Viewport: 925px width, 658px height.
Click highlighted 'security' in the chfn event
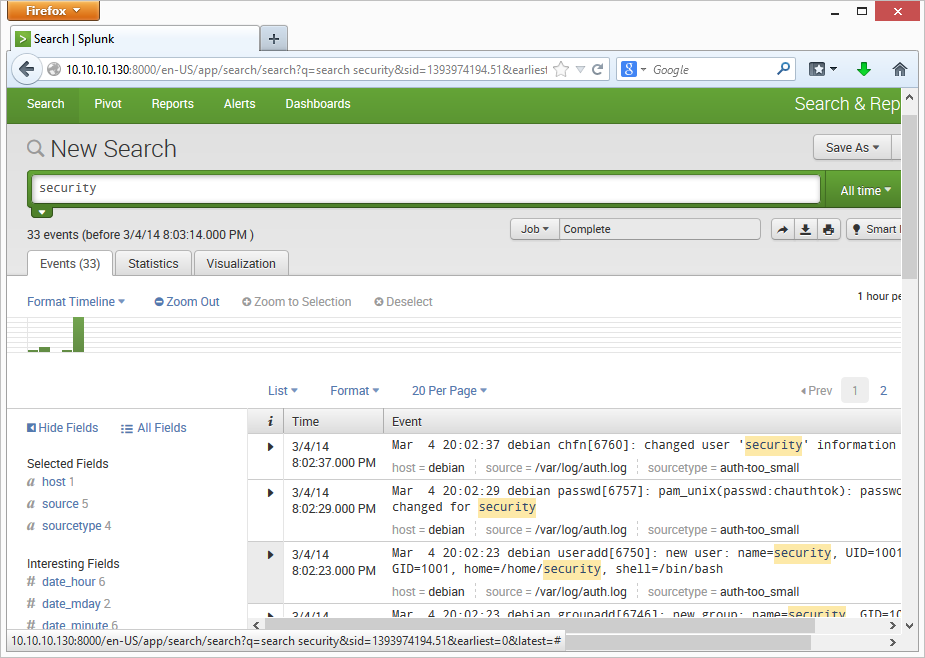pos(773,445)
